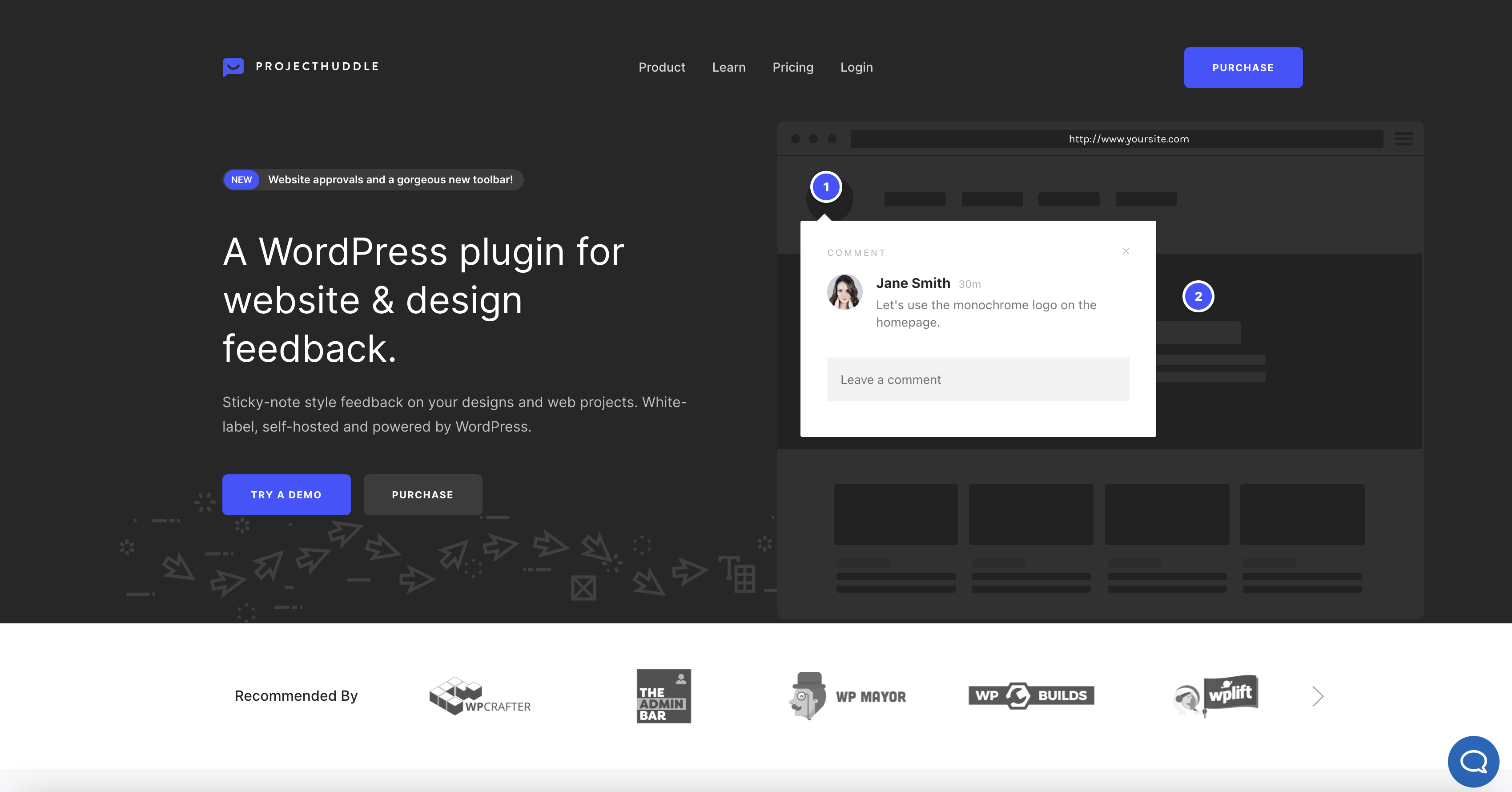Click the header Purchase button
The image size is (1512, 792).
(x=1243, y=68)
